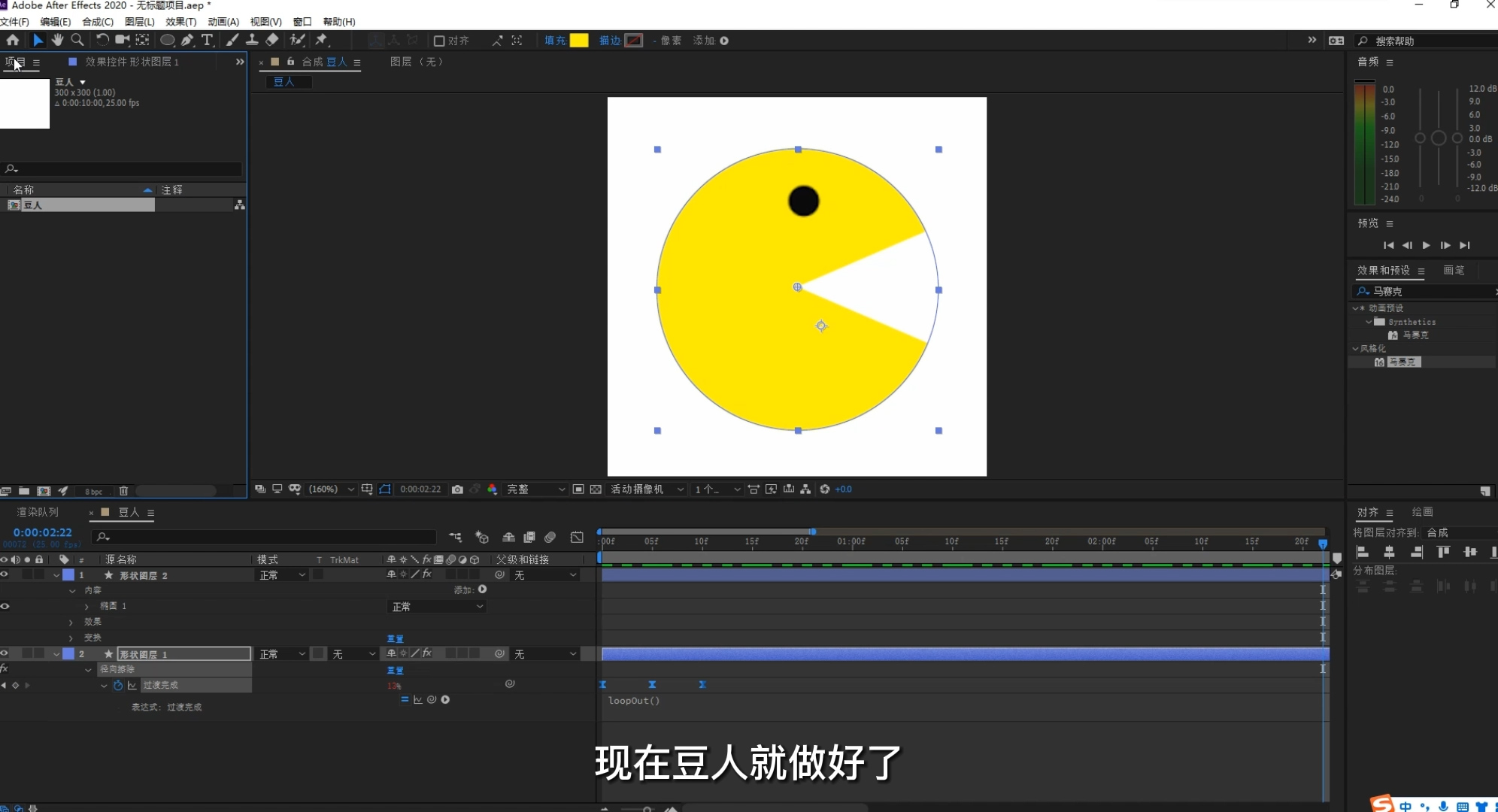Select the Zoom magnifier tool
This screenshot has width=1498, height=812.
[x=77, y=40]
